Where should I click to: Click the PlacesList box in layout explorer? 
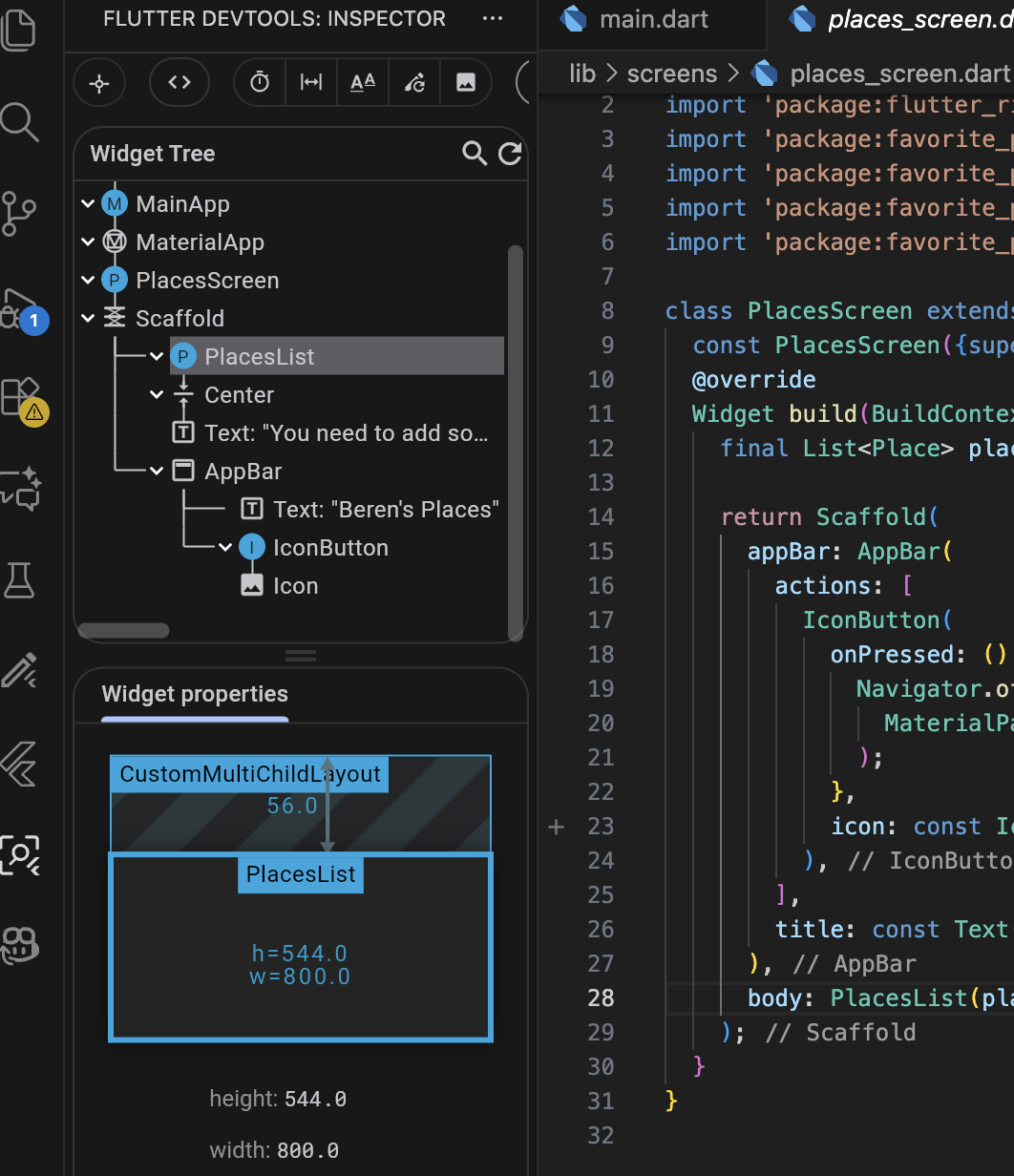click(301, 945)
